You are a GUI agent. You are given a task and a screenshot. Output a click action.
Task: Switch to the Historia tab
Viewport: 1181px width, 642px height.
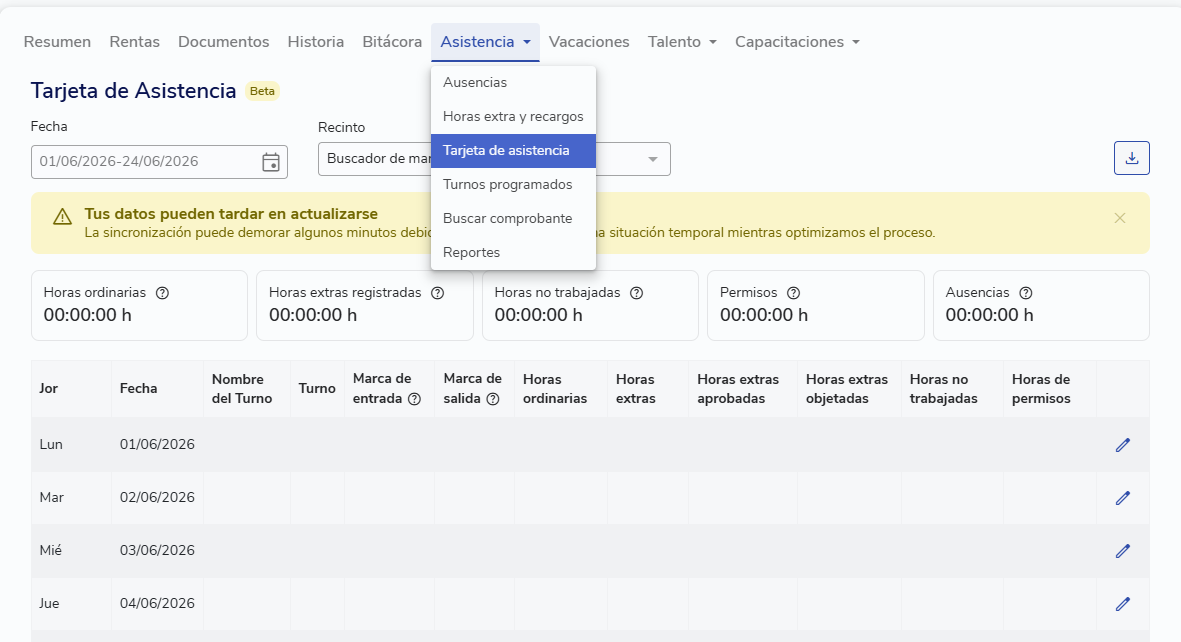[316, 42]
